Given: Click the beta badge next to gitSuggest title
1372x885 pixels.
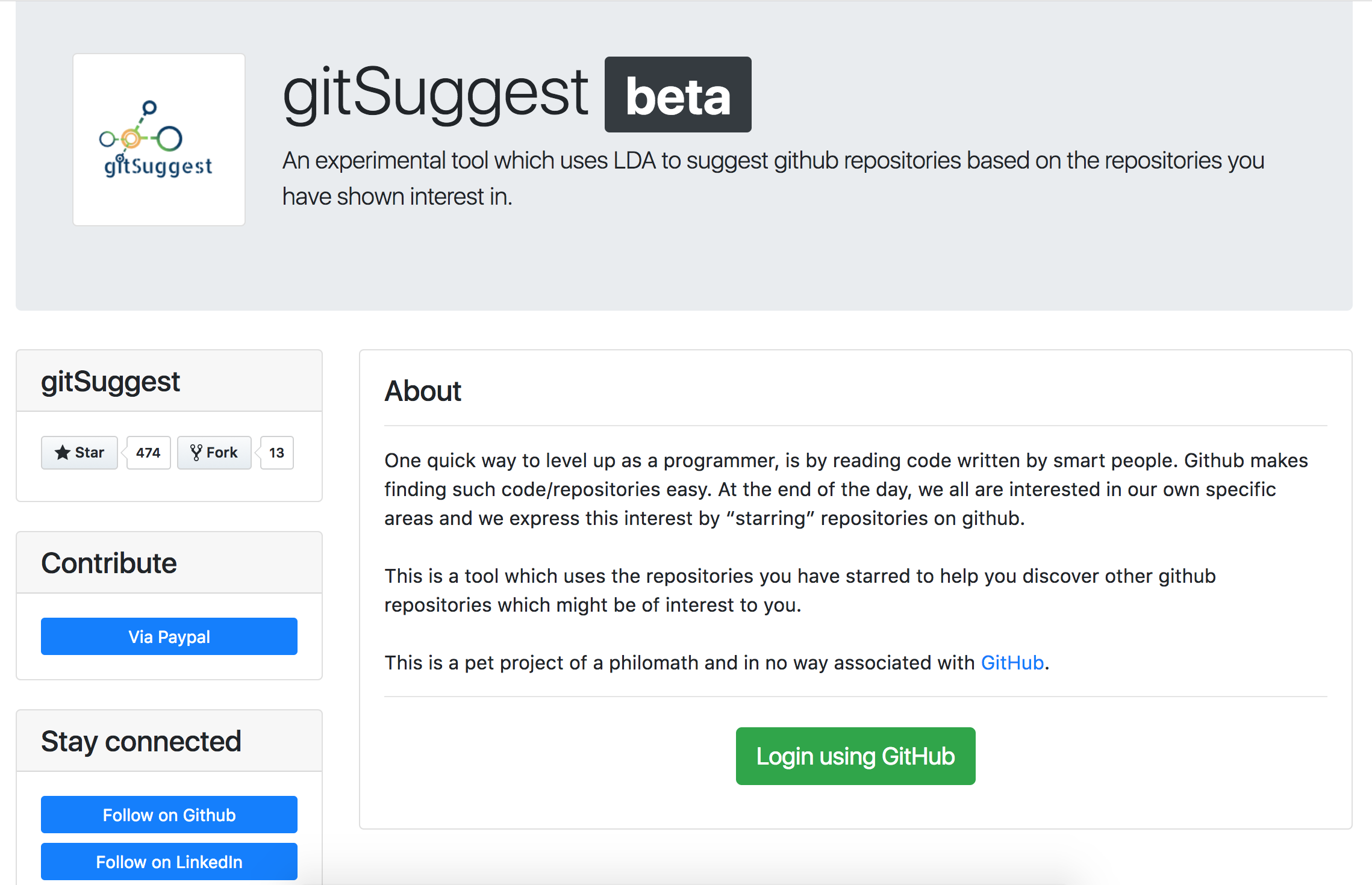Looking at the screenshot, I should pyautogui.click(x=678, y=95).
